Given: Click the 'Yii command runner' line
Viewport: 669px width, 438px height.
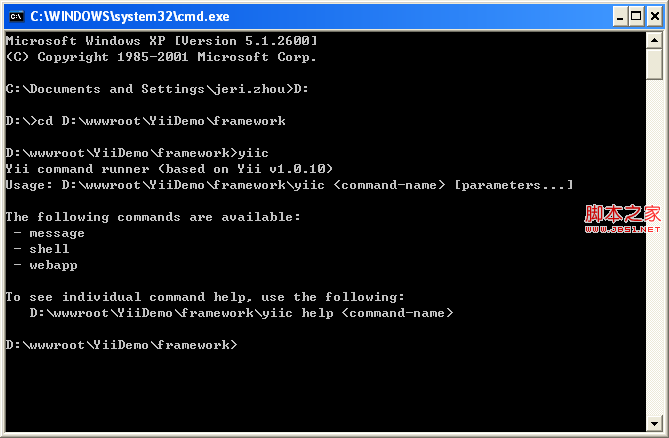Looking at the screenshot, I should (169, 169).
